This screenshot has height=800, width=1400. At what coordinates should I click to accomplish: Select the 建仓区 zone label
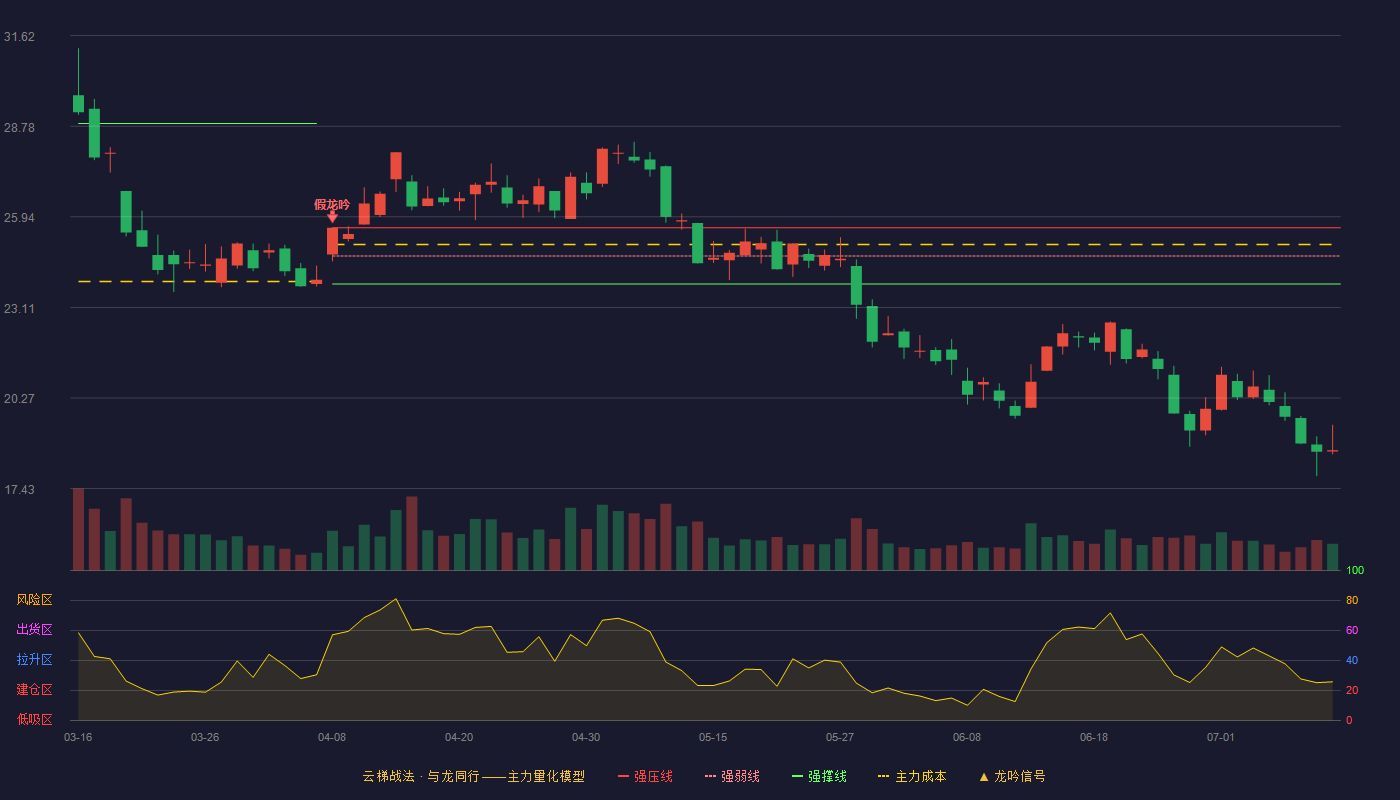34,690
